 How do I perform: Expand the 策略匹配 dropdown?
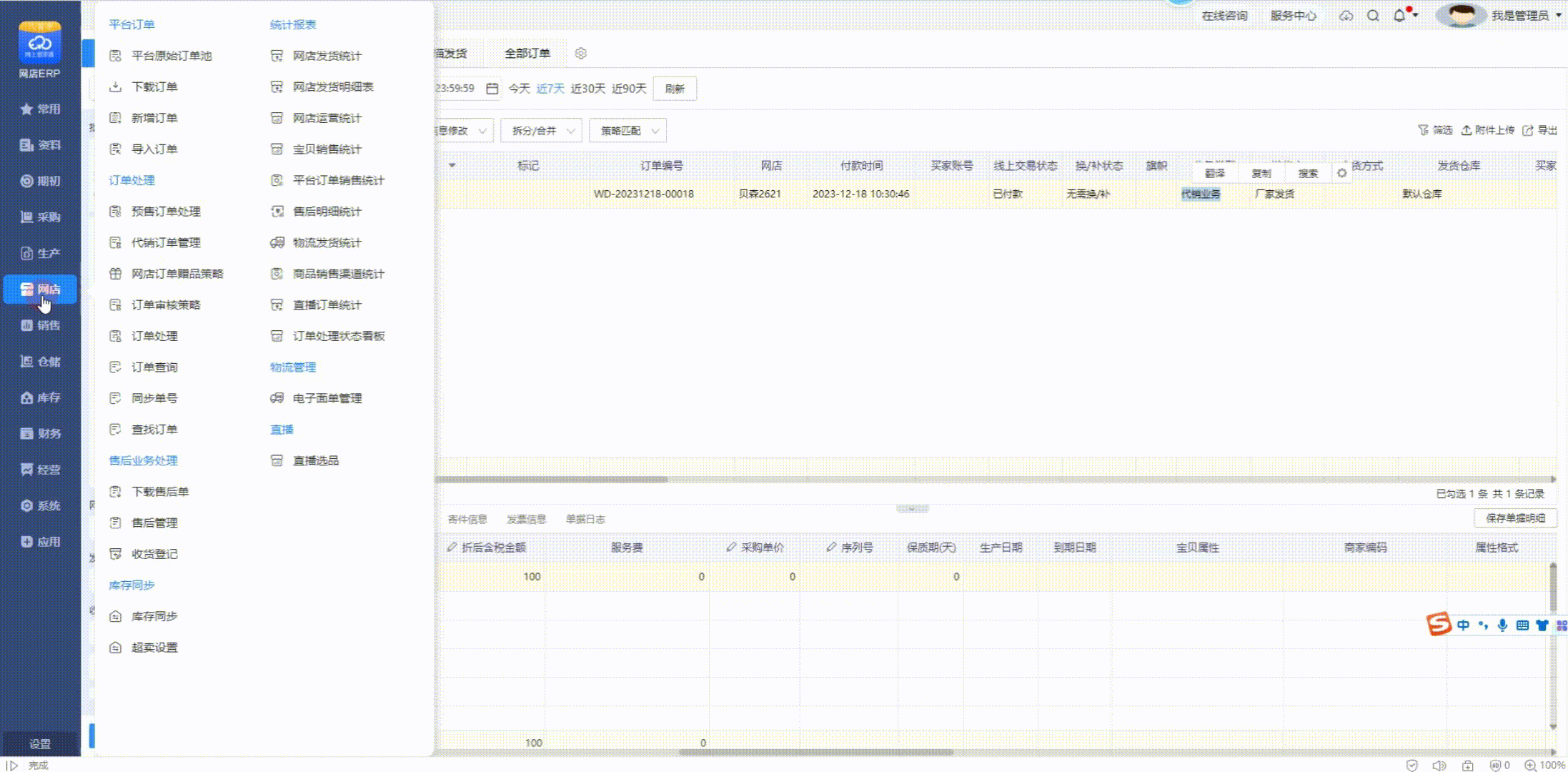pyautogui.click(x=627, y=131)
